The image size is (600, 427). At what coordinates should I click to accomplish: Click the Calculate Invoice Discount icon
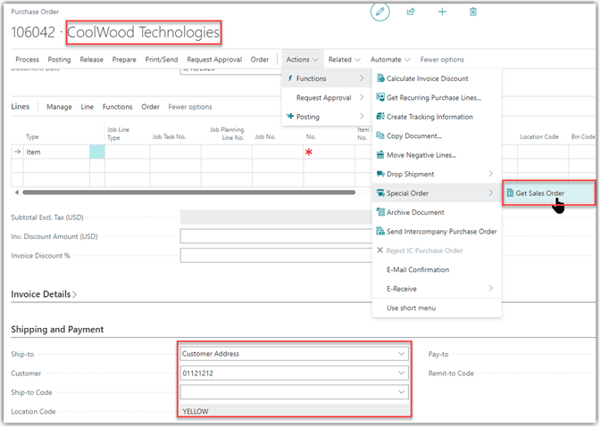380,78
